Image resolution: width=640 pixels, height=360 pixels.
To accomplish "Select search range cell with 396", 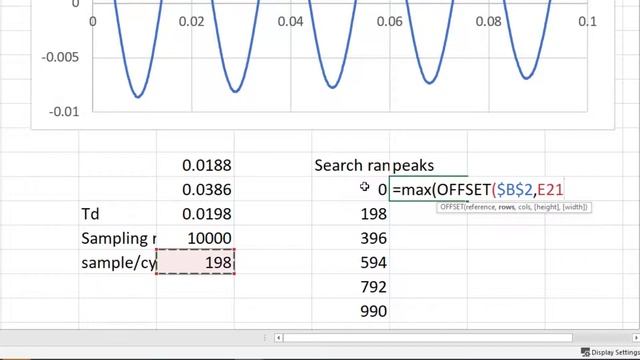I will point(351,238).
